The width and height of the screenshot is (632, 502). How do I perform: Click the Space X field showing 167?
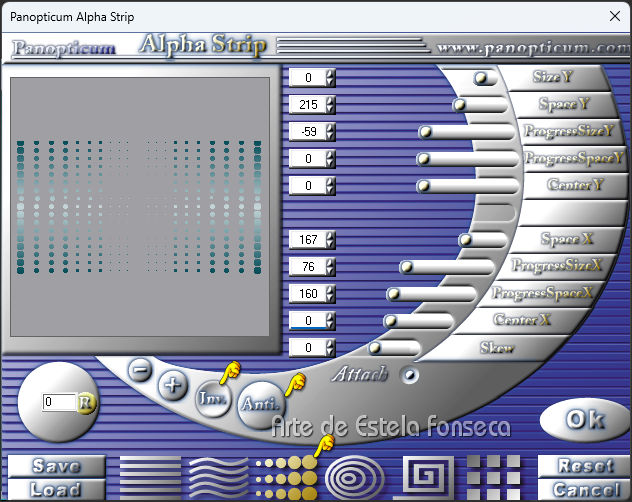[x=308, y=240]
